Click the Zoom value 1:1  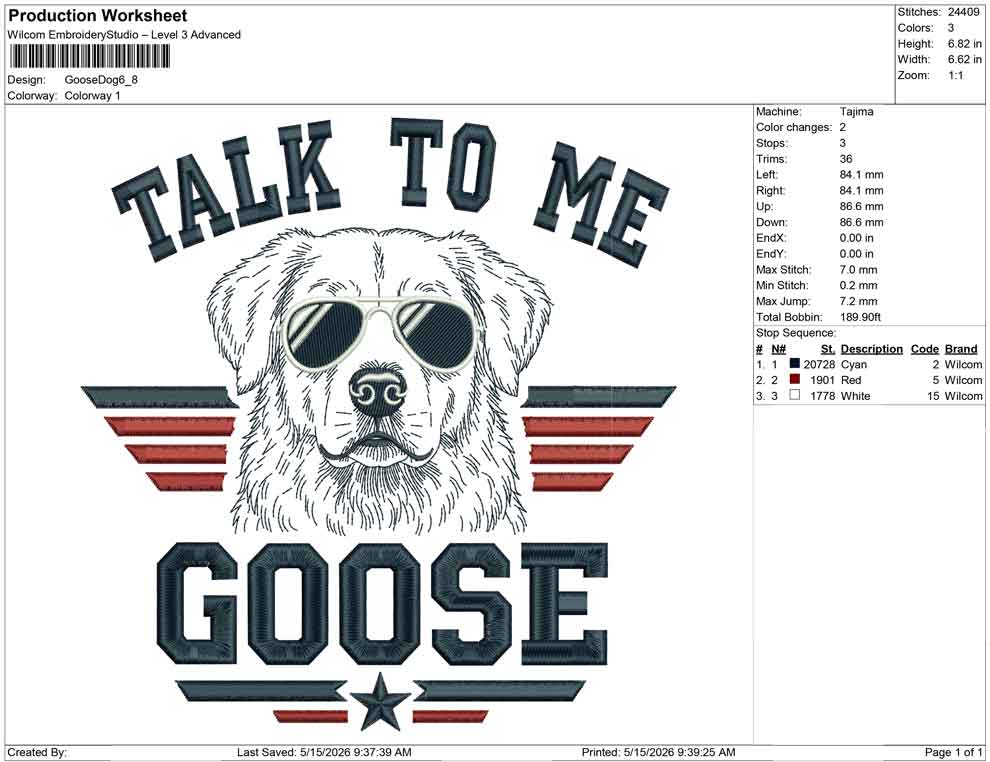(955, 75)
